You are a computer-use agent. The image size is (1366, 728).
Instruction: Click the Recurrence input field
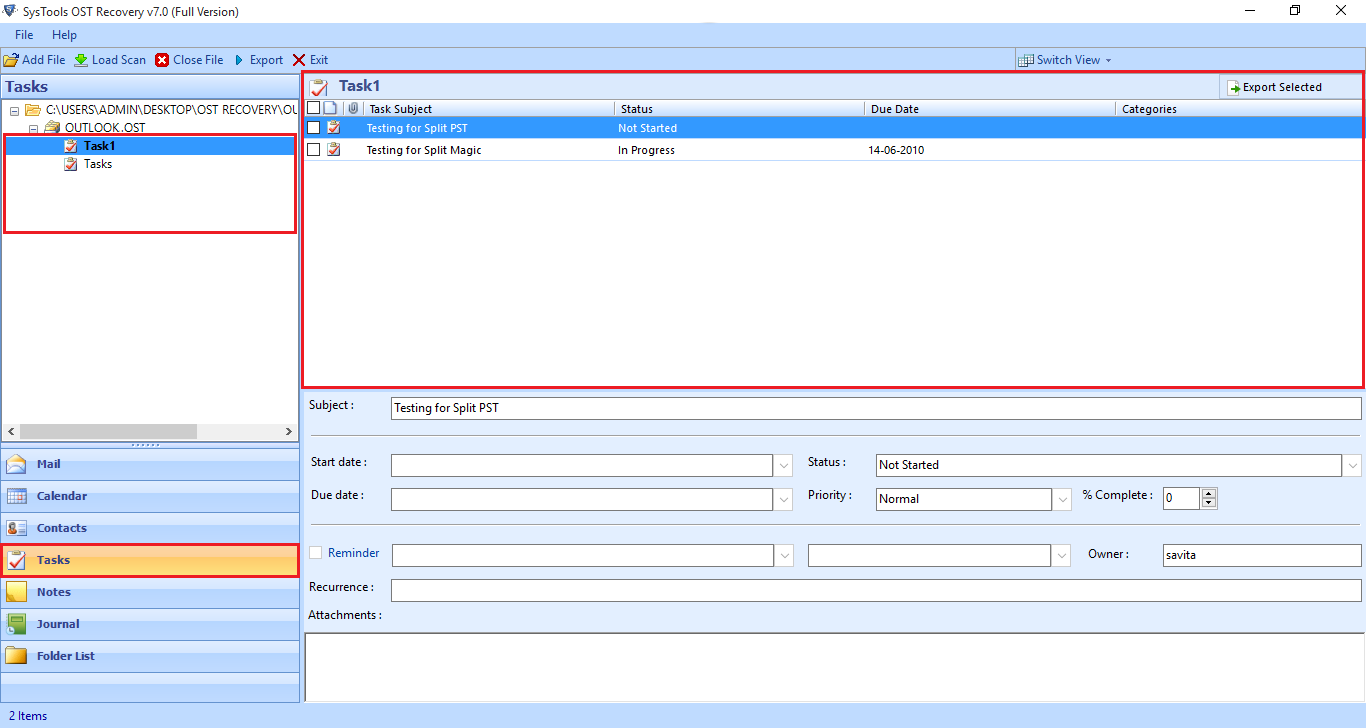pyautogui.click(x=876, y=590)
